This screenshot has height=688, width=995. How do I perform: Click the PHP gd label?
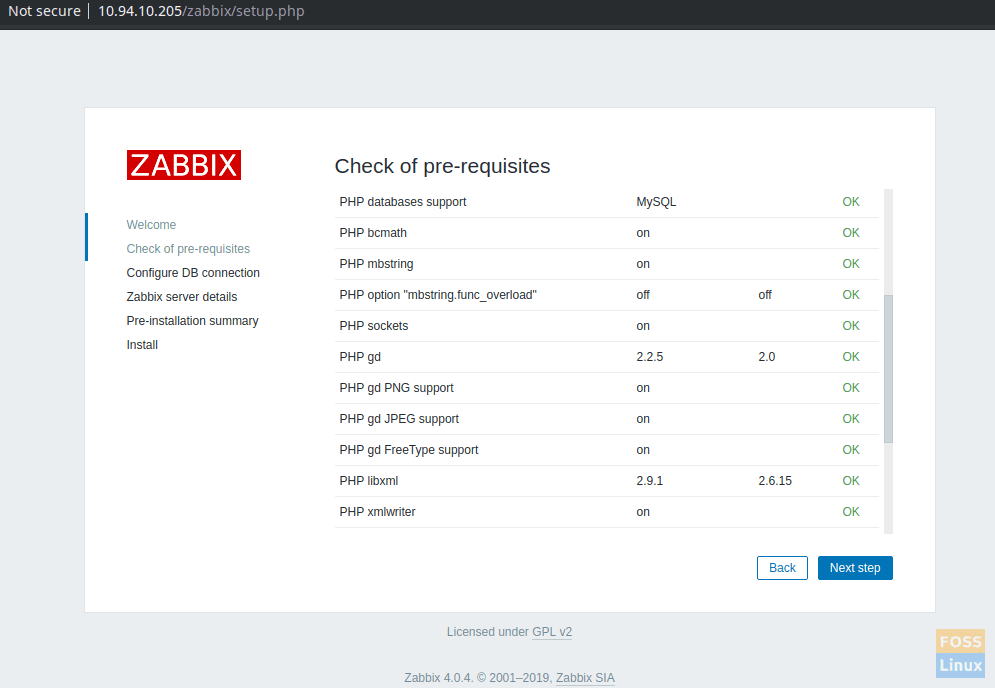pos(360,357)
